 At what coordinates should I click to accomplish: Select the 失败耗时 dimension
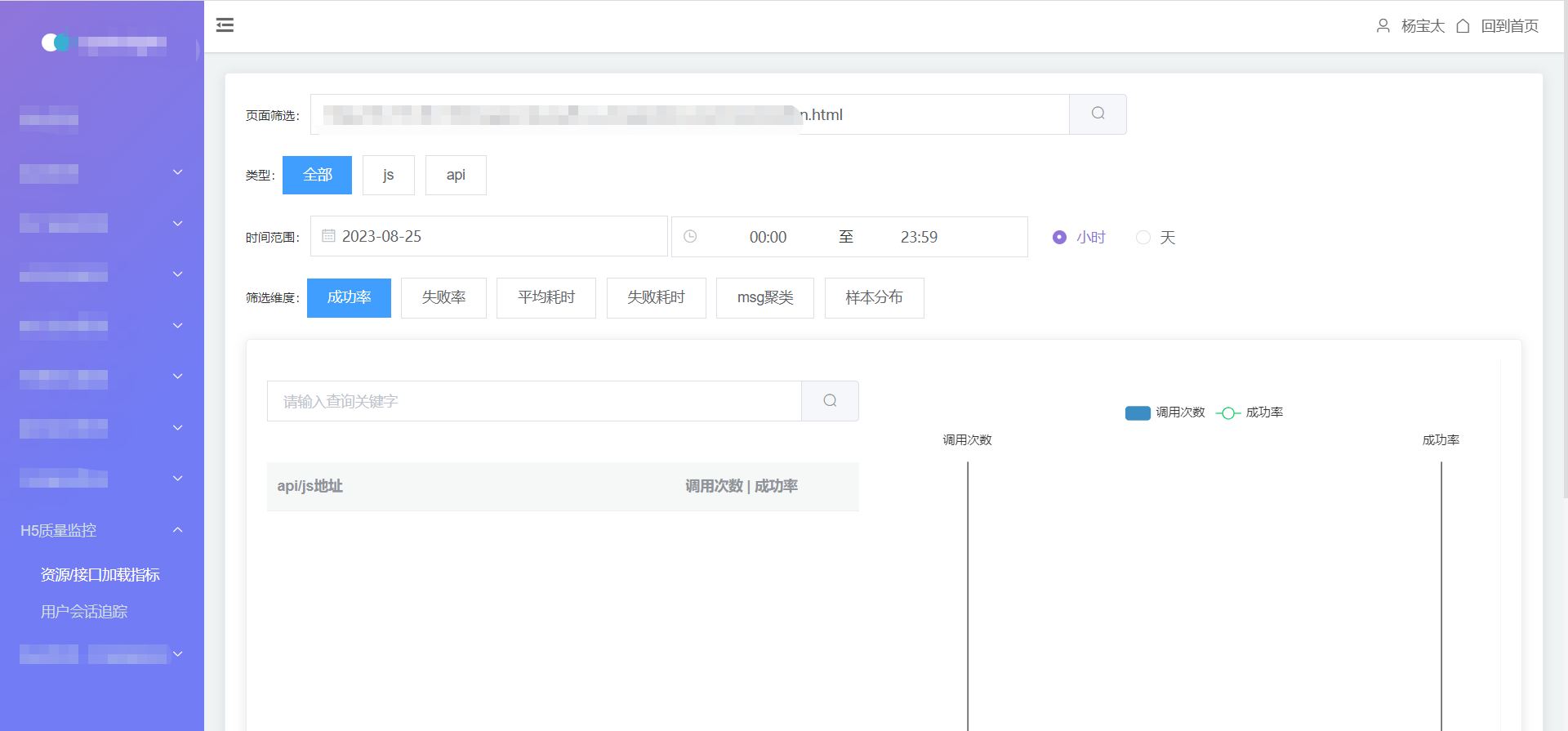656,297
